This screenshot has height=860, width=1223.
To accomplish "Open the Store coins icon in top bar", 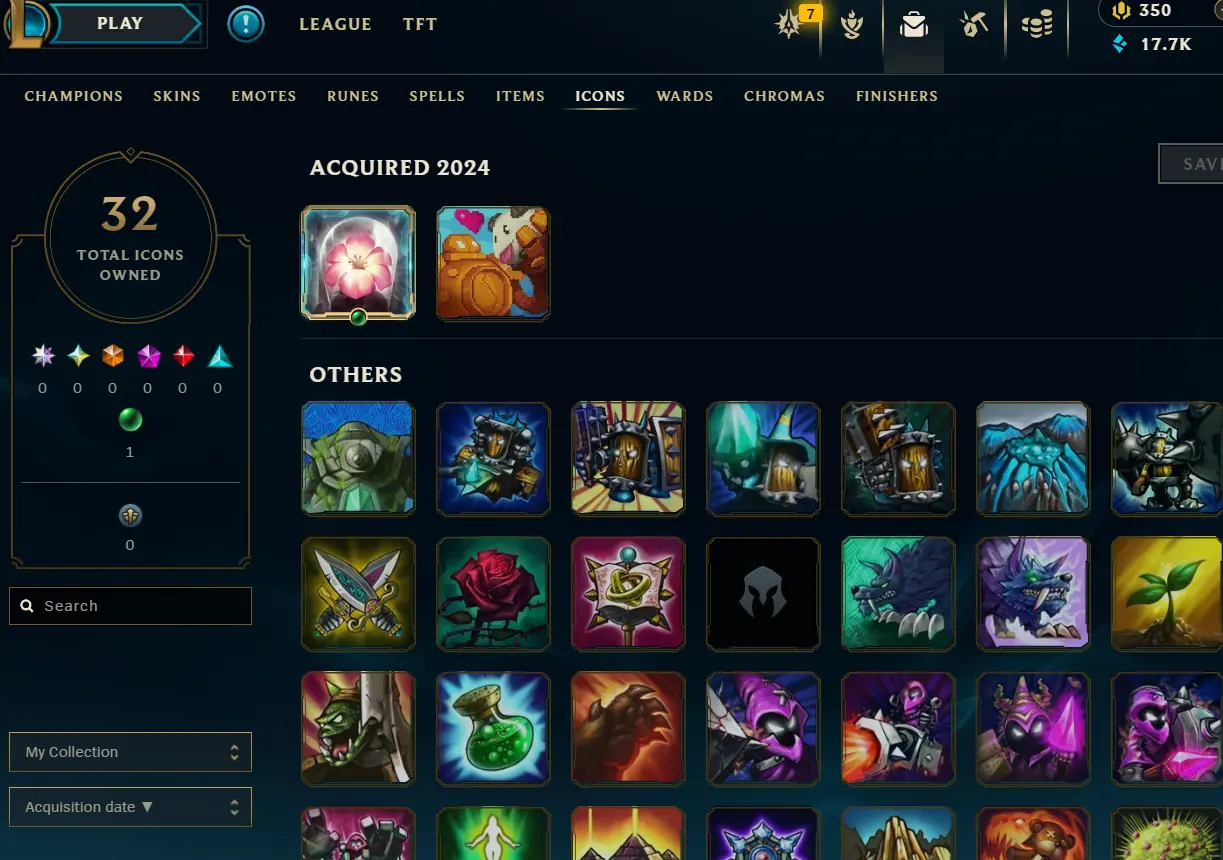I will coord(1037,24).
